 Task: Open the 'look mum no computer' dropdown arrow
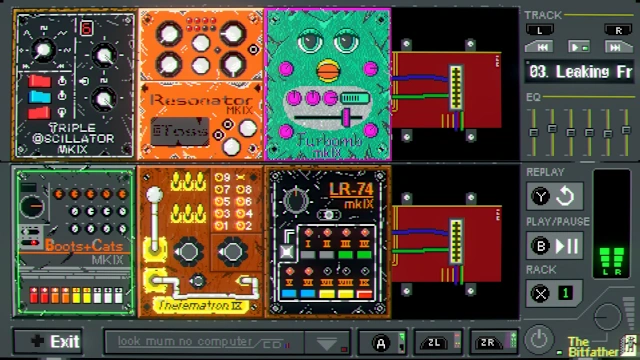tap(327, 343)
